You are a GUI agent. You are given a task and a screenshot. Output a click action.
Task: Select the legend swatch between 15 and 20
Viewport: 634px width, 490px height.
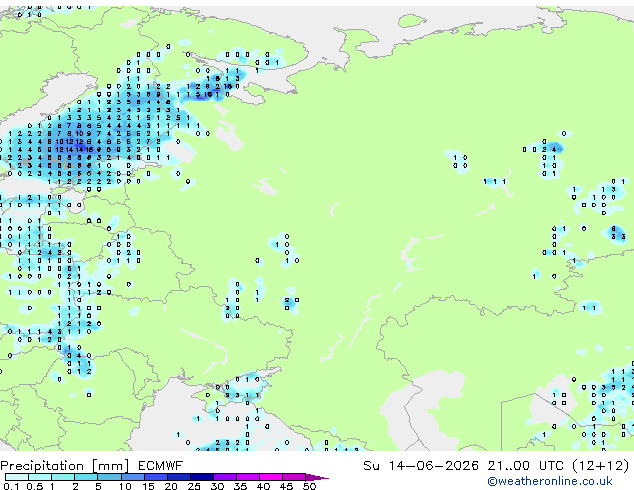[x=155, y=477]
